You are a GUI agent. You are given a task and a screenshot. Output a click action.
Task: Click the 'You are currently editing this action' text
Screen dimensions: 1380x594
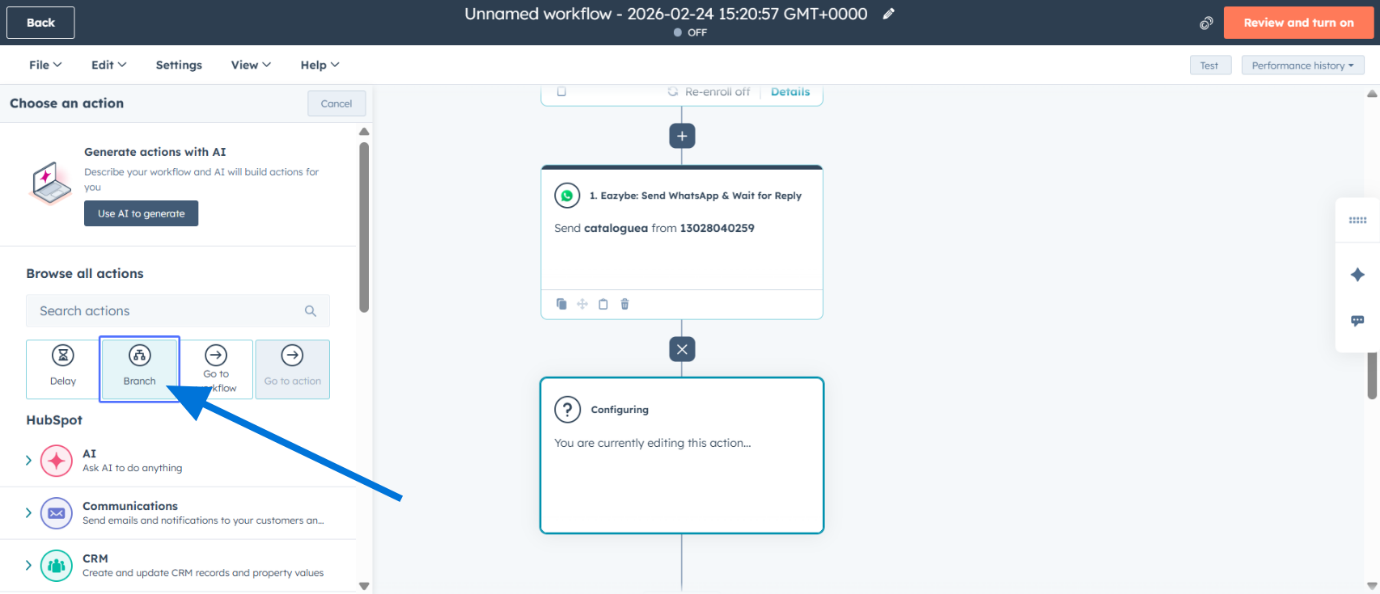(x=652, y=443)
